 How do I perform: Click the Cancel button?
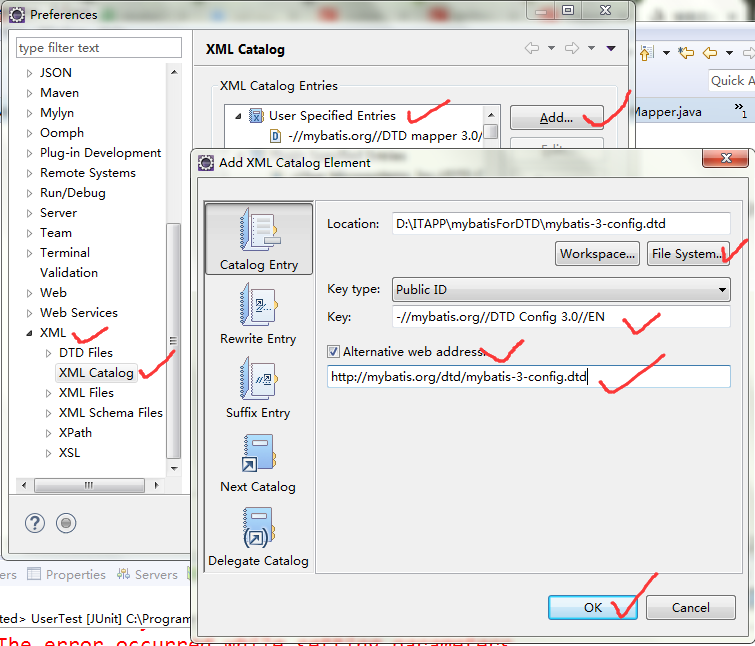tap(690, 607)
